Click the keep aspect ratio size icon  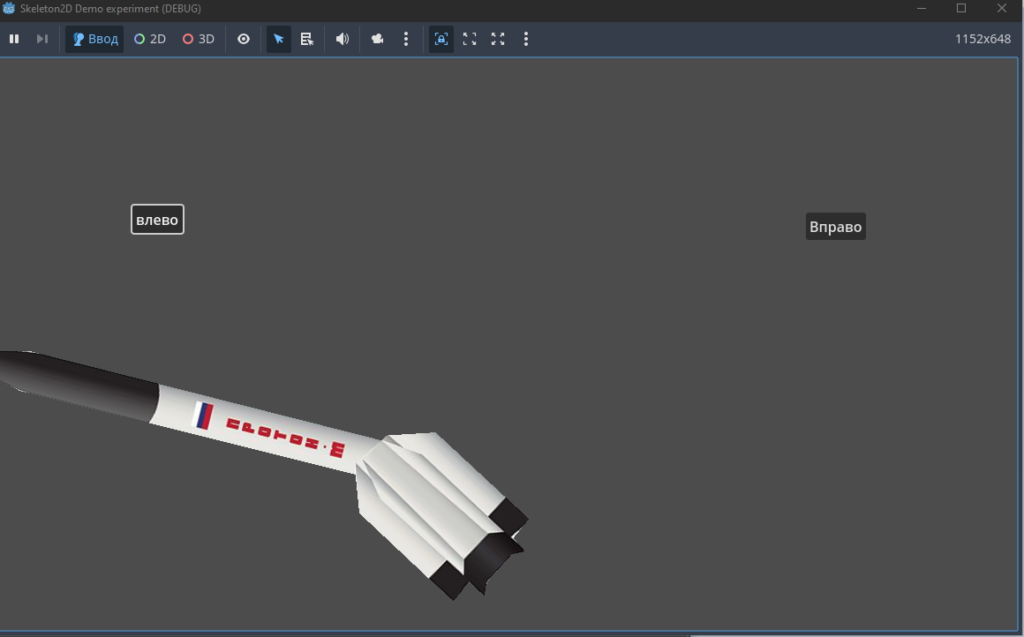click(x=470, y=39)
